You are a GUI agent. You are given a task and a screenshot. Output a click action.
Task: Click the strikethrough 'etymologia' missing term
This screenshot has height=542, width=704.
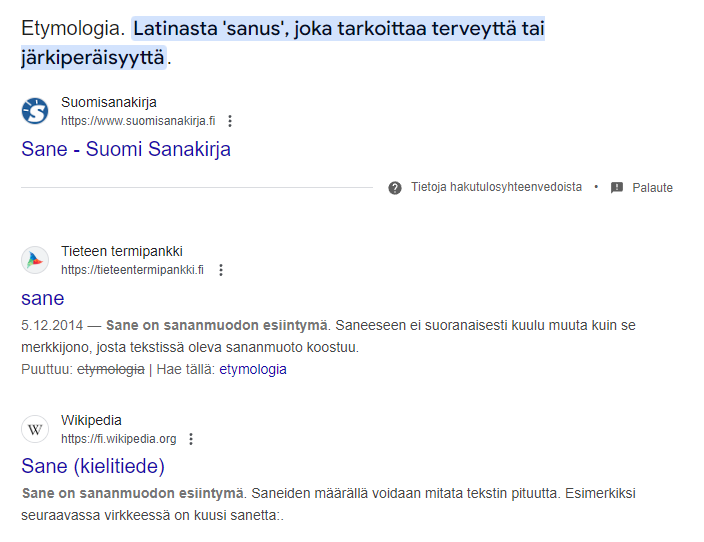pos(111,369)
